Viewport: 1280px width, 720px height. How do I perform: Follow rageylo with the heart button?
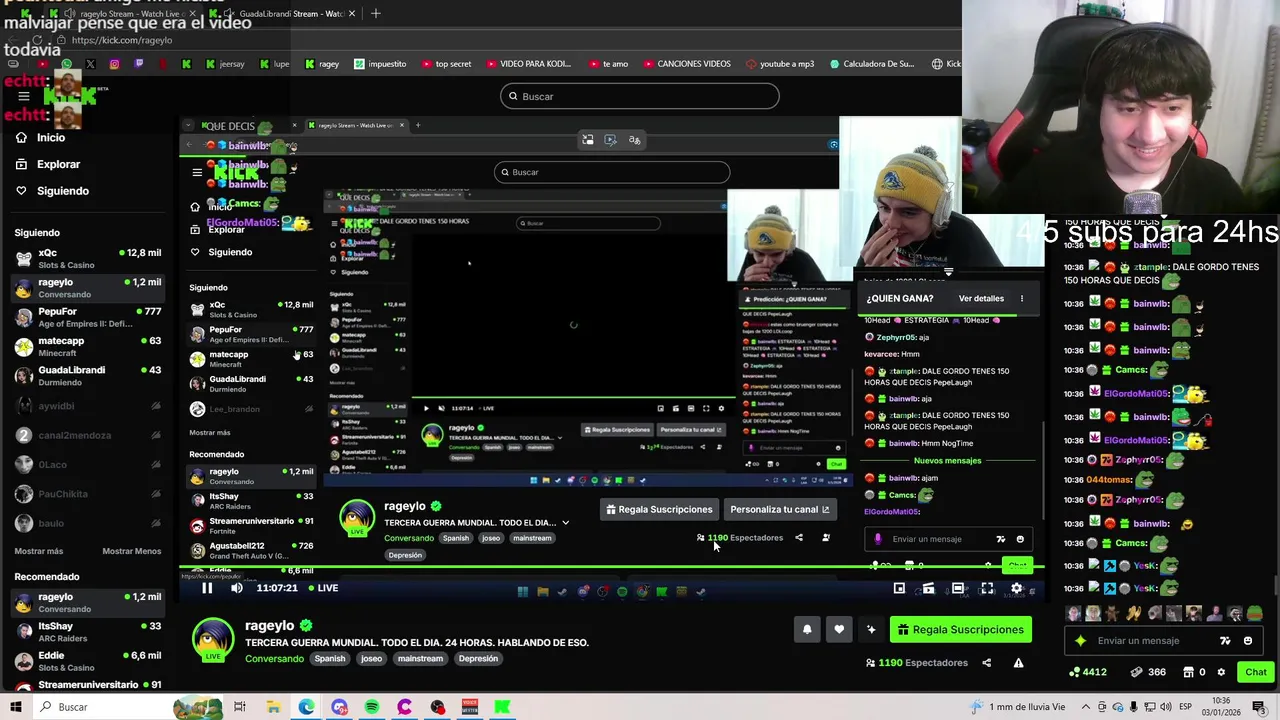(839, 629)
